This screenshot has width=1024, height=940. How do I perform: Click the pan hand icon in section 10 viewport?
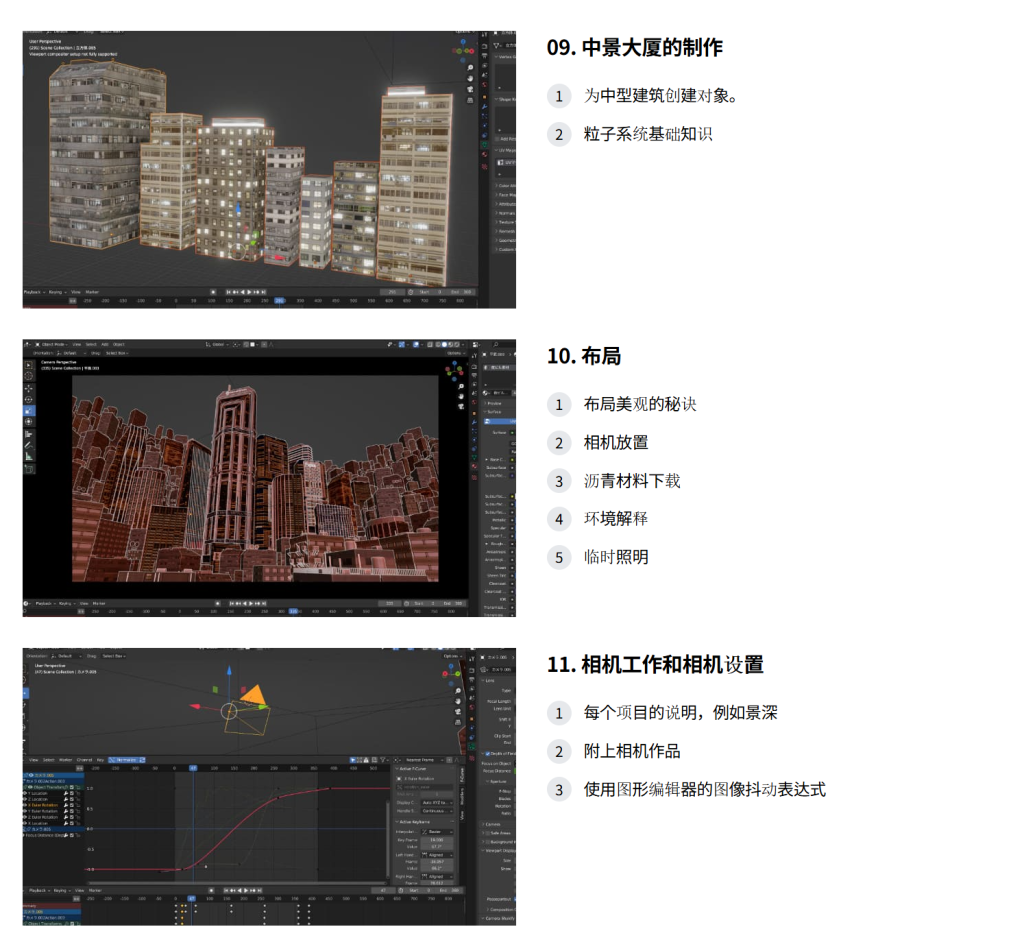461,396
